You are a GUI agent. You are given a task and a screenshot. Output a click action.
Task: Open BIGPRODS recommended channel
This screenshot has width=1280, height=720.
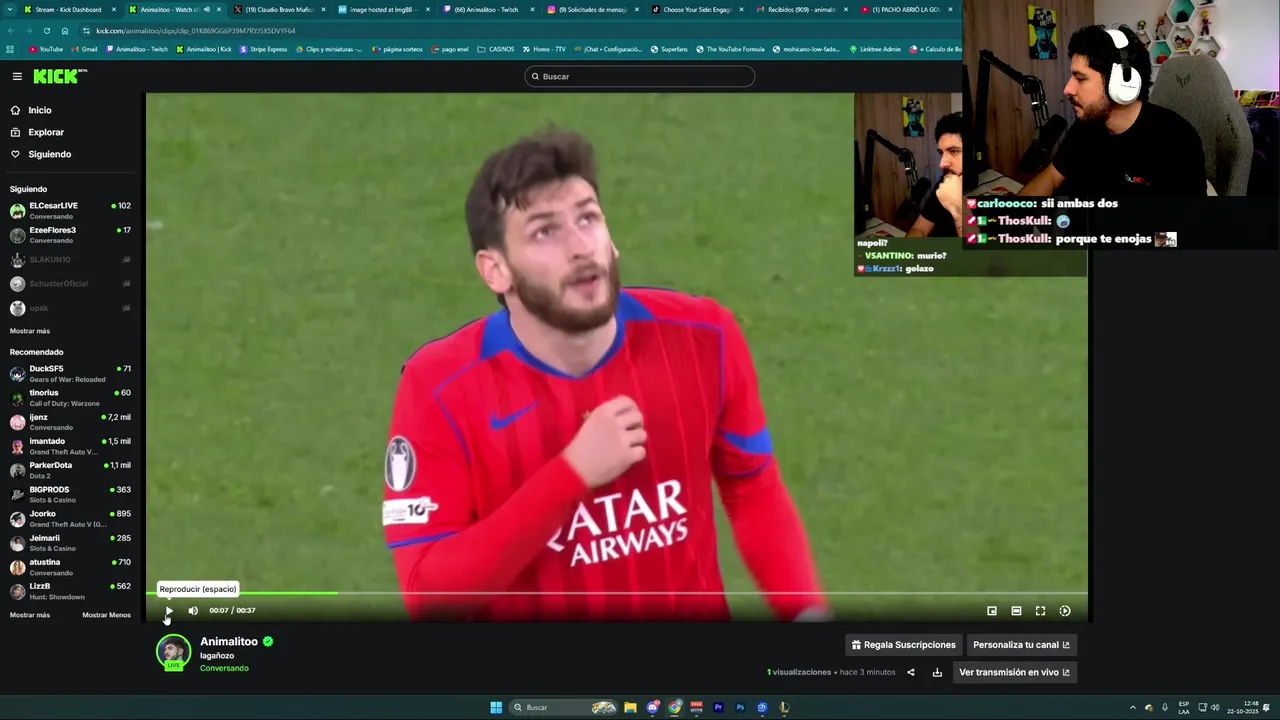pos(70,494)
